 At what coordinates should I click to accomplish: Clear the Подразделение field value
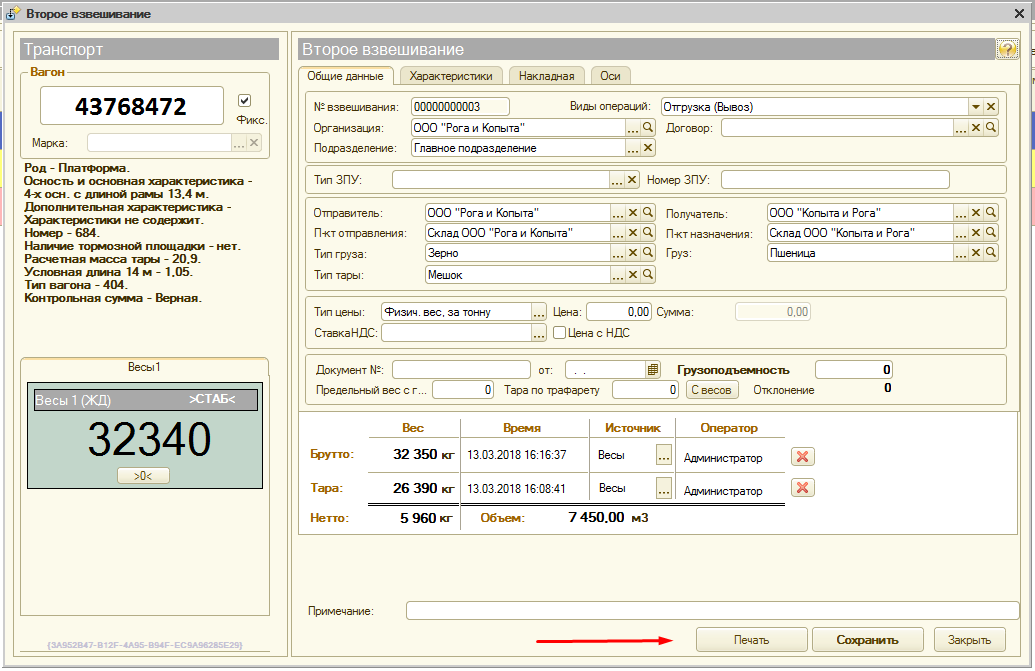(x=648, y=148)
